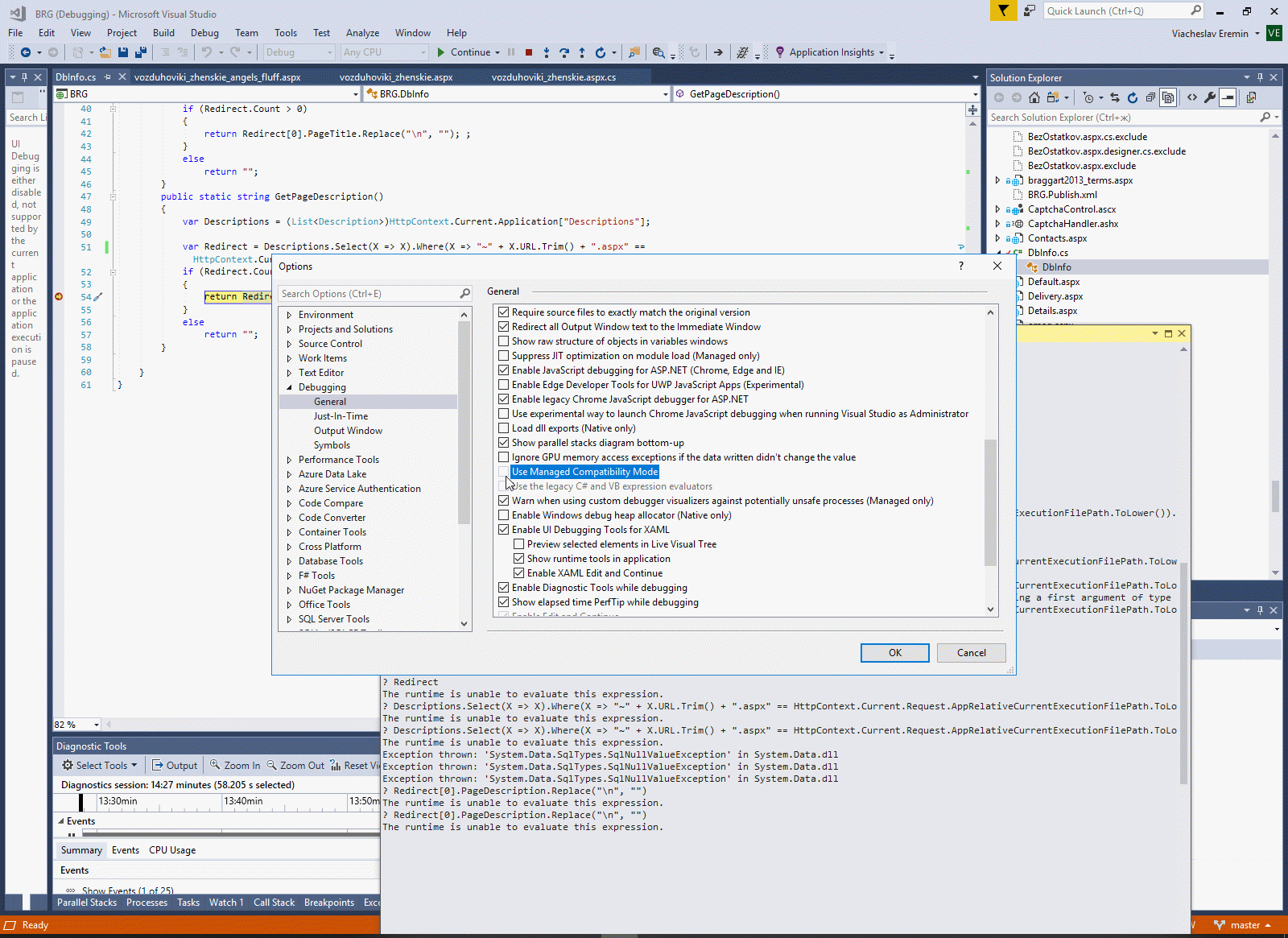This screenshot has height=938, width=1288.
Task: Uncheck Enable UI Debugging Tools for XAML
Action: (504, 530)
